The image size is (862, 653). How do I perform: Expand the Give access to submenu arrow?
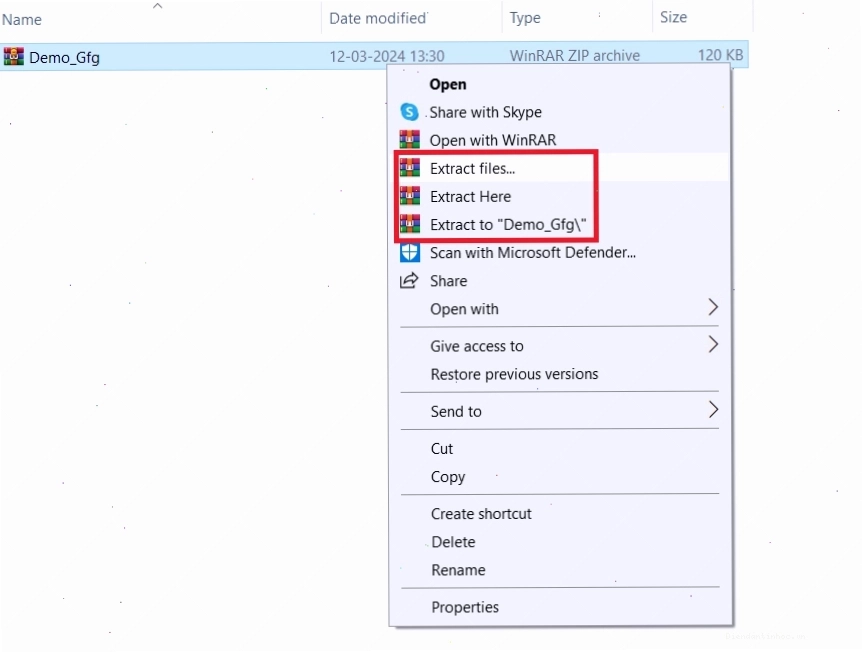point(712,345)
